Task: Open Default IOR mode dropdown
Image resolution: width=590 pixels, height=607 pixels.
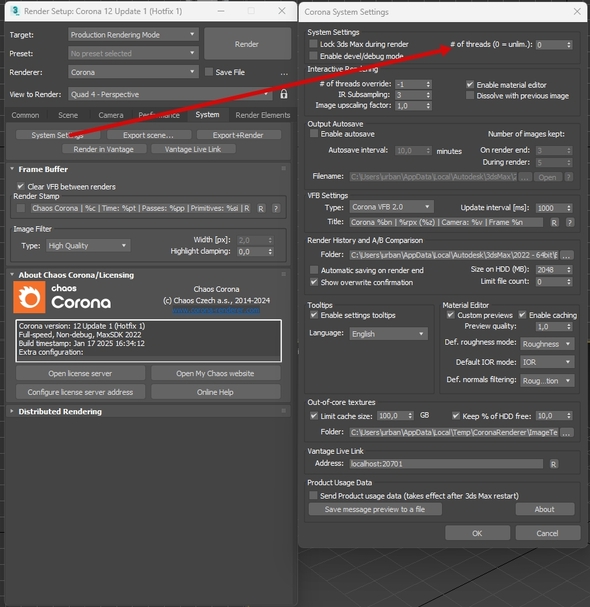Action: coord(547,362)
